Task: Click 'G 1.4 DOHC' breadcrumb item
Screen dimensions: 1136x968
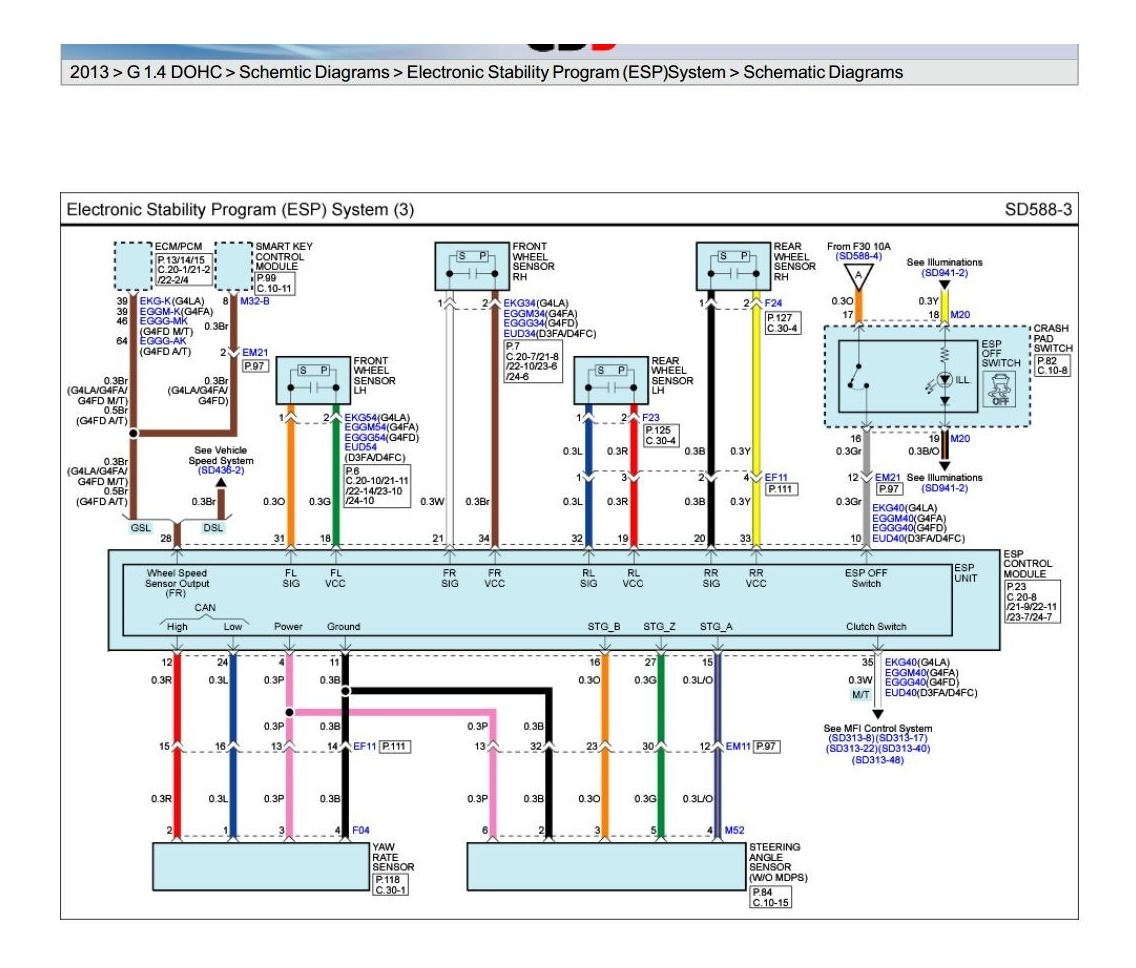Action: (174, 72)
